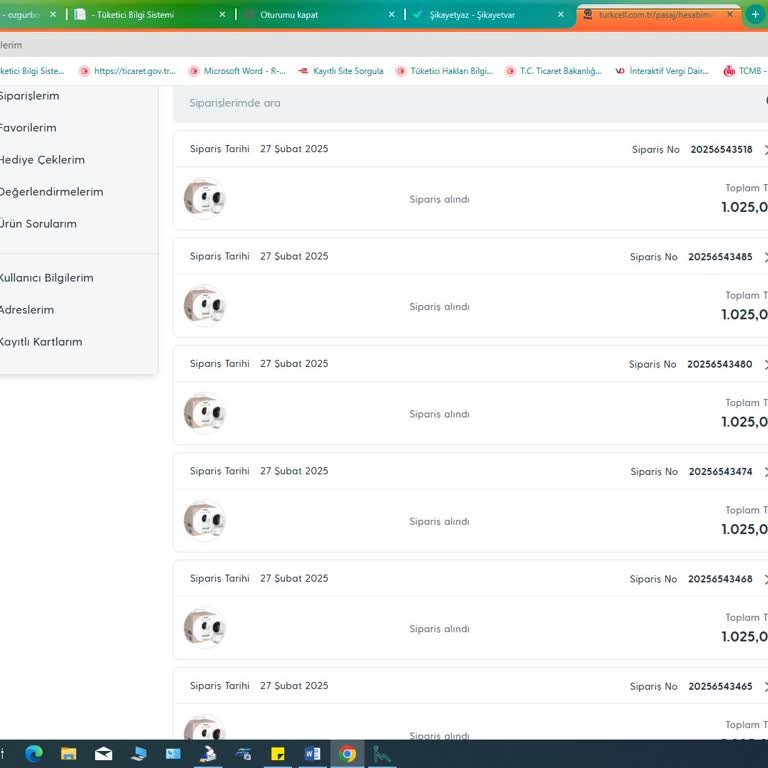Screen dimensions: 768x768
Task: Open the scanner app icon in taskbar
Action: pyautogui.click(x=208, y=753)
